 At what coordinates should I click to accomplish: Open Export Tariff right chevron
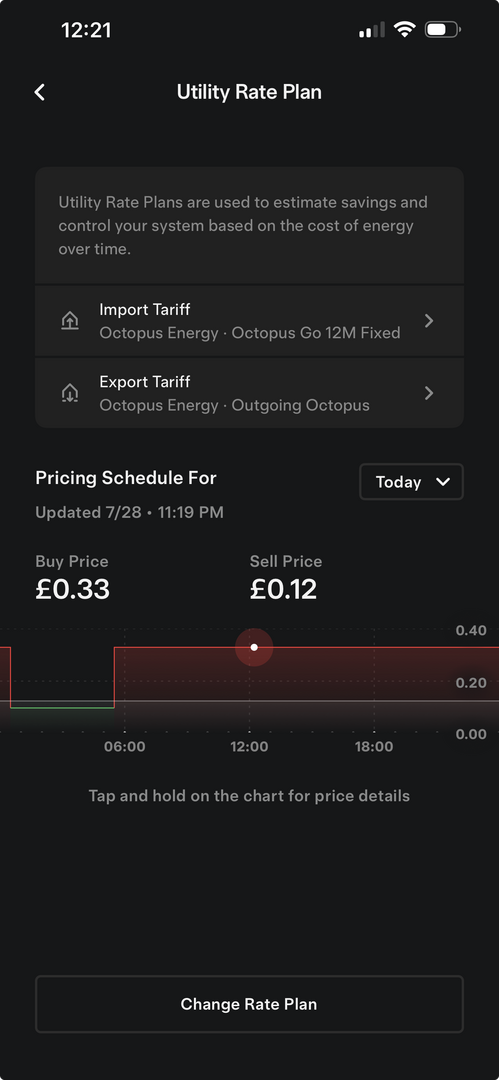click(x=429, y=393)
